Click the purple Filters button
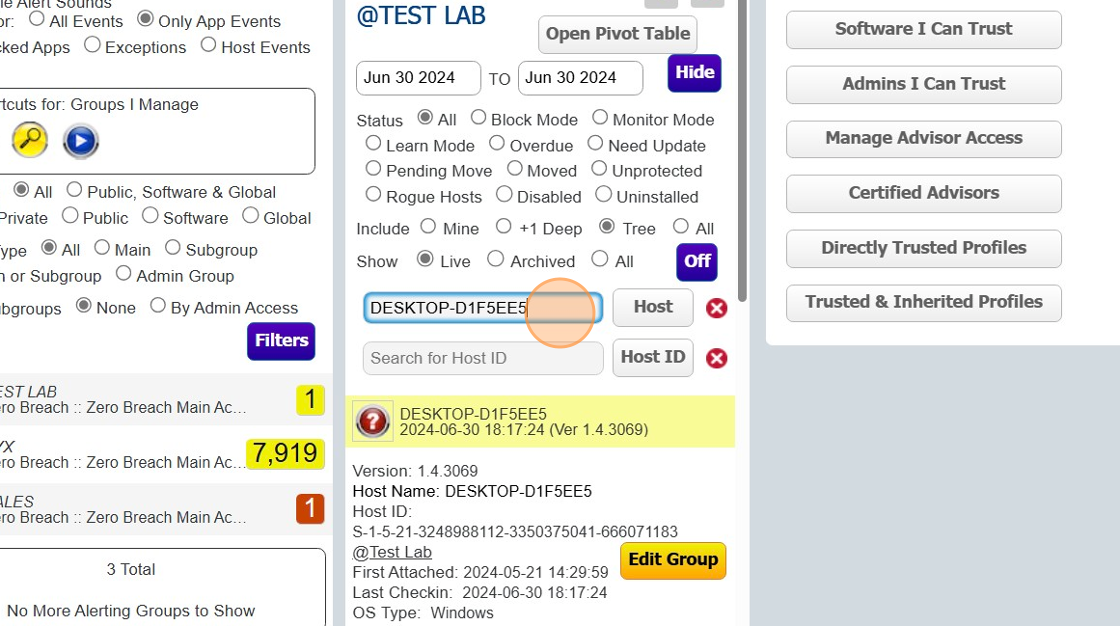Viewport: 1120px width, 626px height. point(281,341)
